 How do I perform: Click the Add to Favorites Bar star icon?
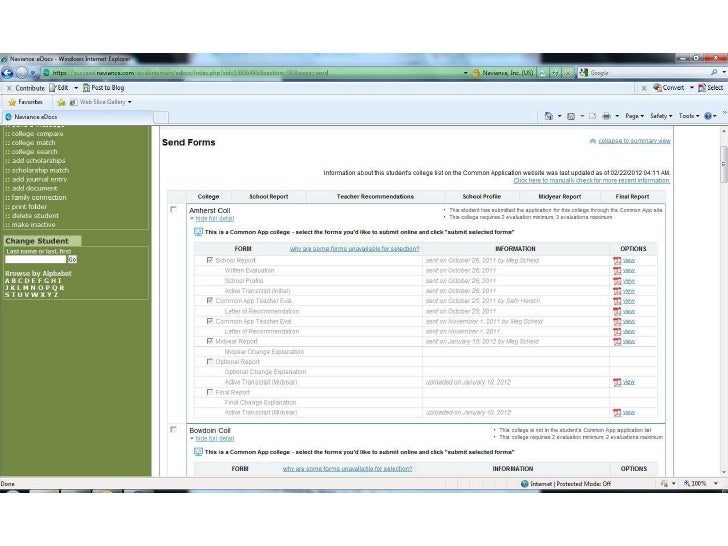pos(61,102)
